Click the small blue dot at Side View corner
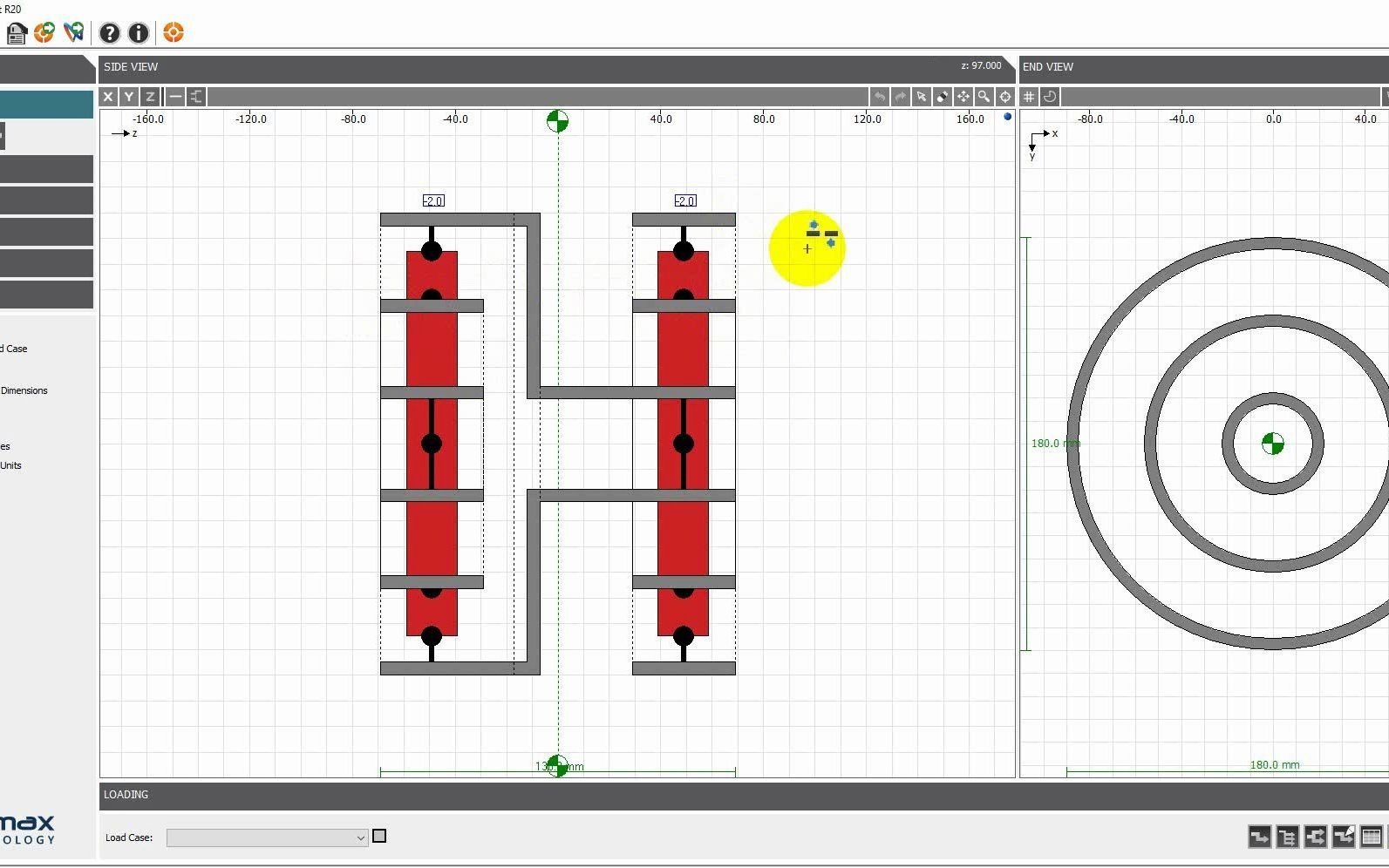Viewport: 1389px width, 868px height. [x=1008, y=117]
